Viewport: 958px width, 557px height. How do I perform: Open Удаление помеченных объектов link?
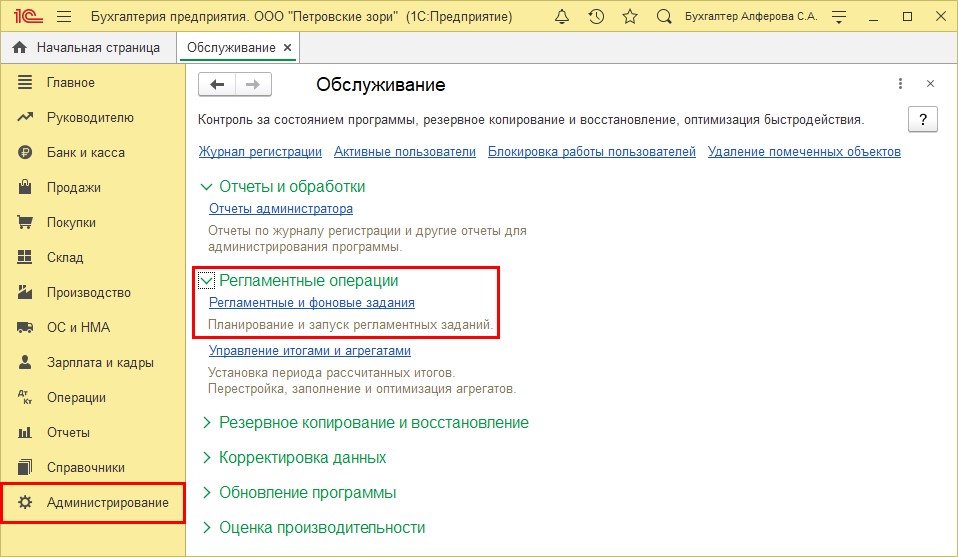point(804,151)
